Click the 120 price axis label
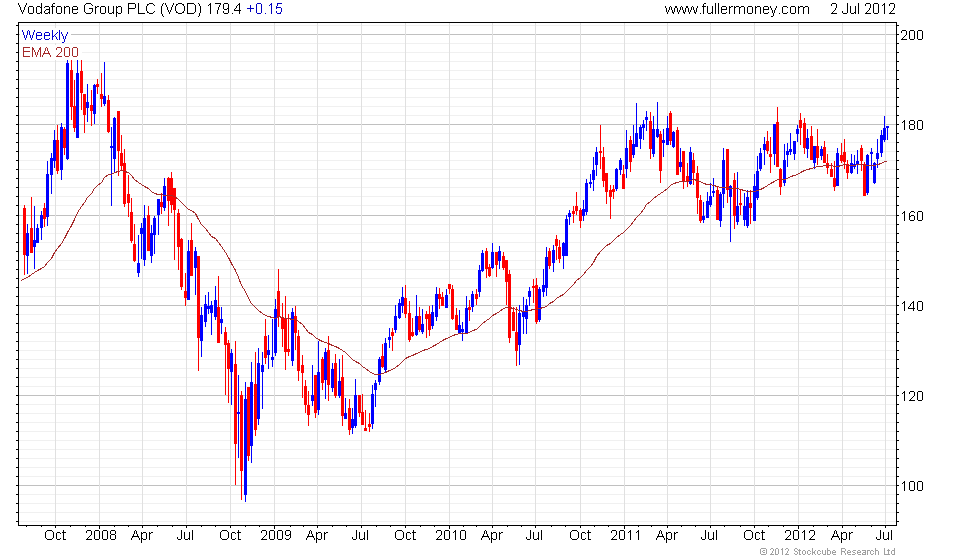 click(911, 396)
